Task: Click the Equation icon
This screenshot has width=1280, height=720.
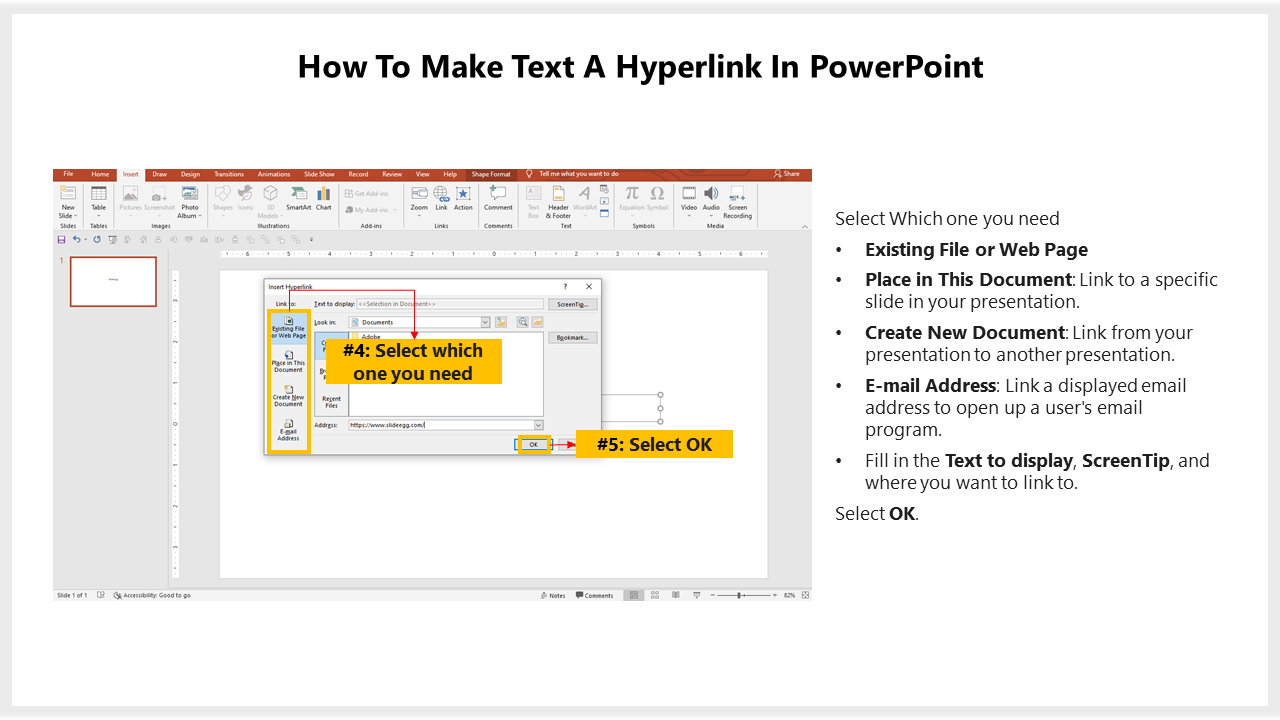Action: (631, 194)
